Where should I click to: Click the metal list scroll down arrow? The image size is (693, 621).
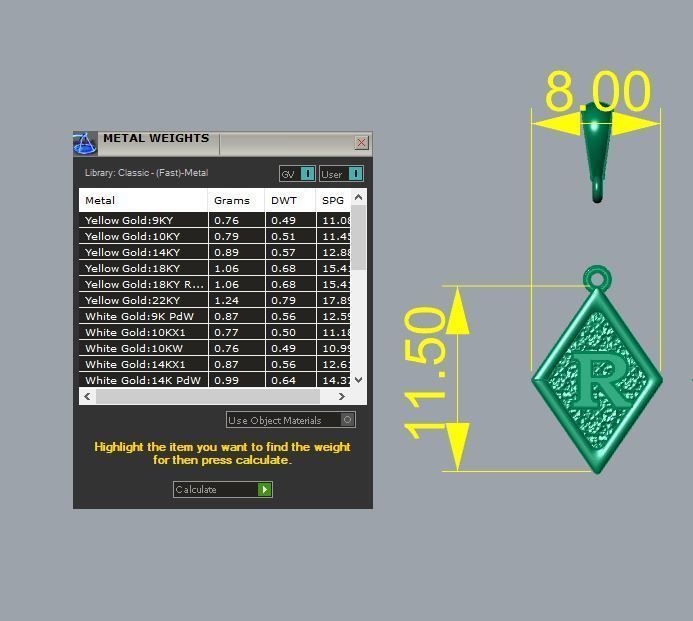click(358, 380)
